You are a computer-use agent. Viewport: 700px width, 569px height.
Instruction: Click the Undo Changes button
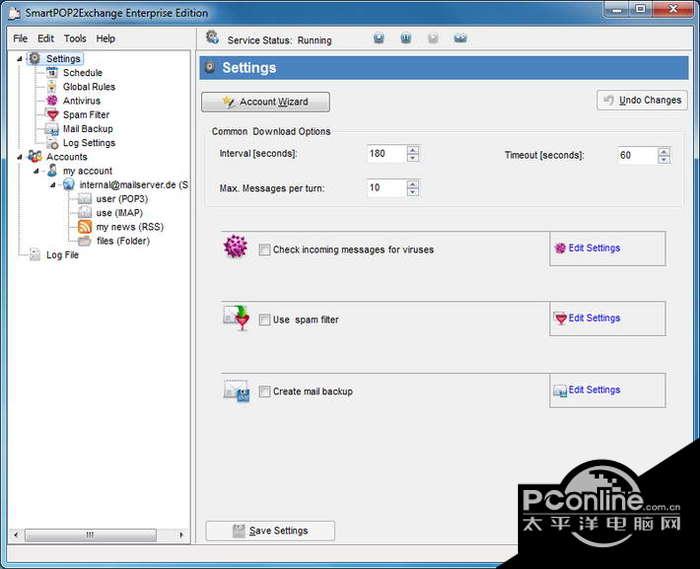642,100
